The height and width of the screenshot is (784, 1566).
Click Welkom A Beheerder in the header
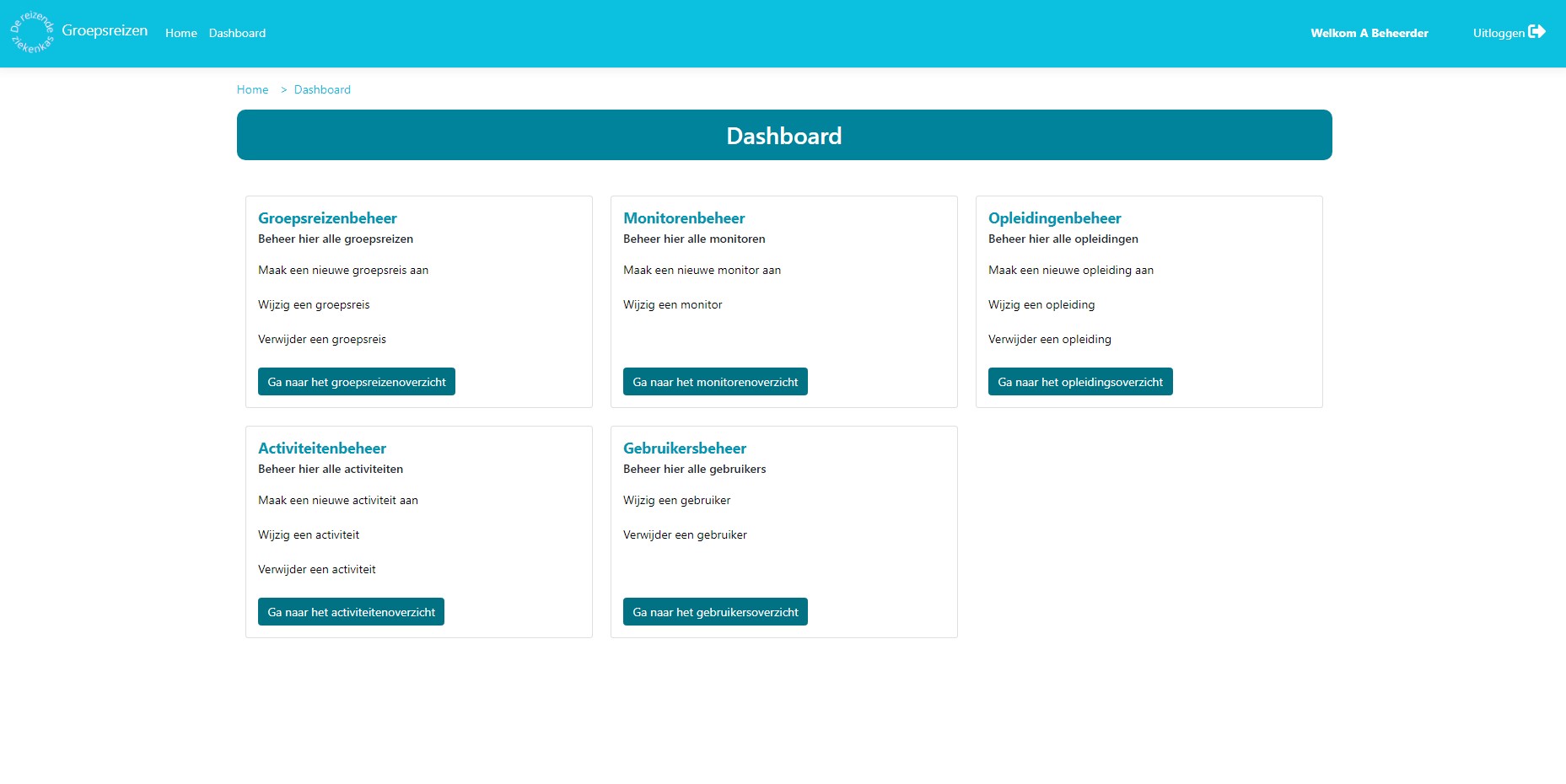pos(1369,33)
